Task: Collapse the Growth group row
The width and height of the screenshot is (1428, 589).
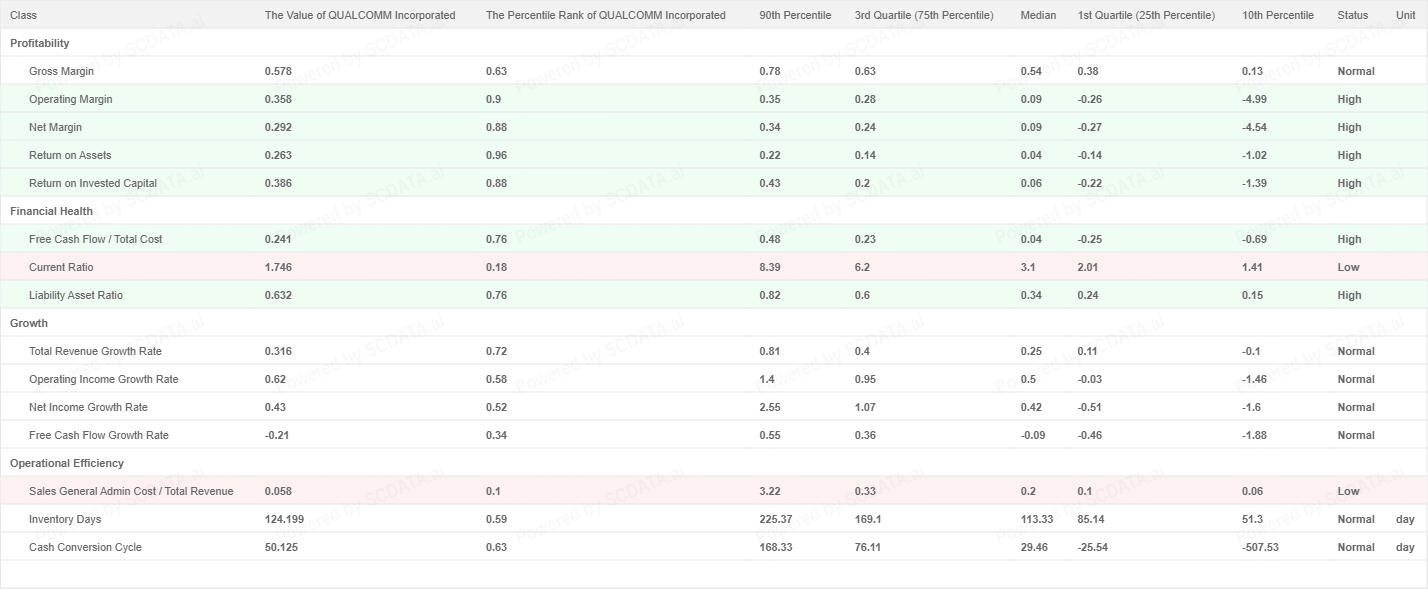Action: 29,323
